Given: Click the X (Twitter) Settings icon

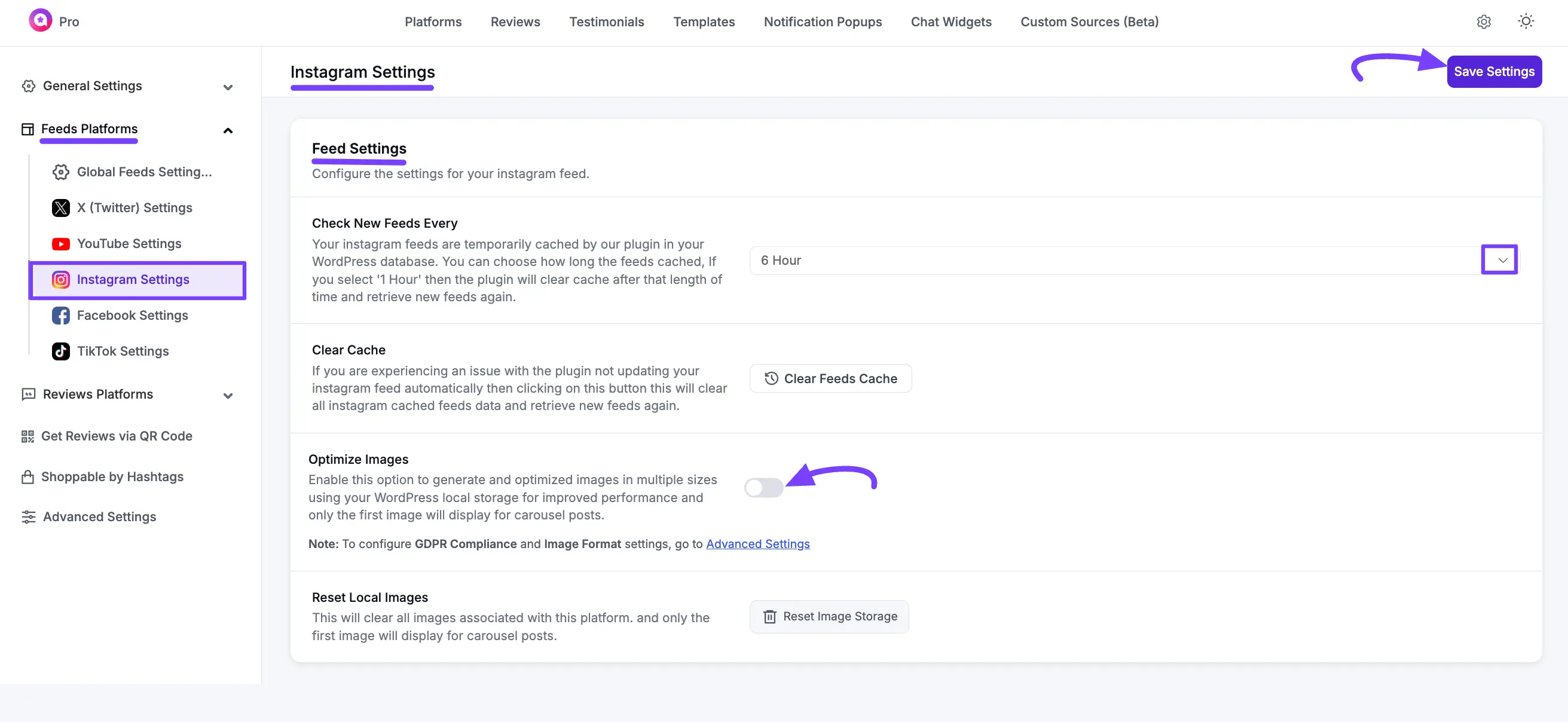Looking at the screenshot, I should point(60,207).
